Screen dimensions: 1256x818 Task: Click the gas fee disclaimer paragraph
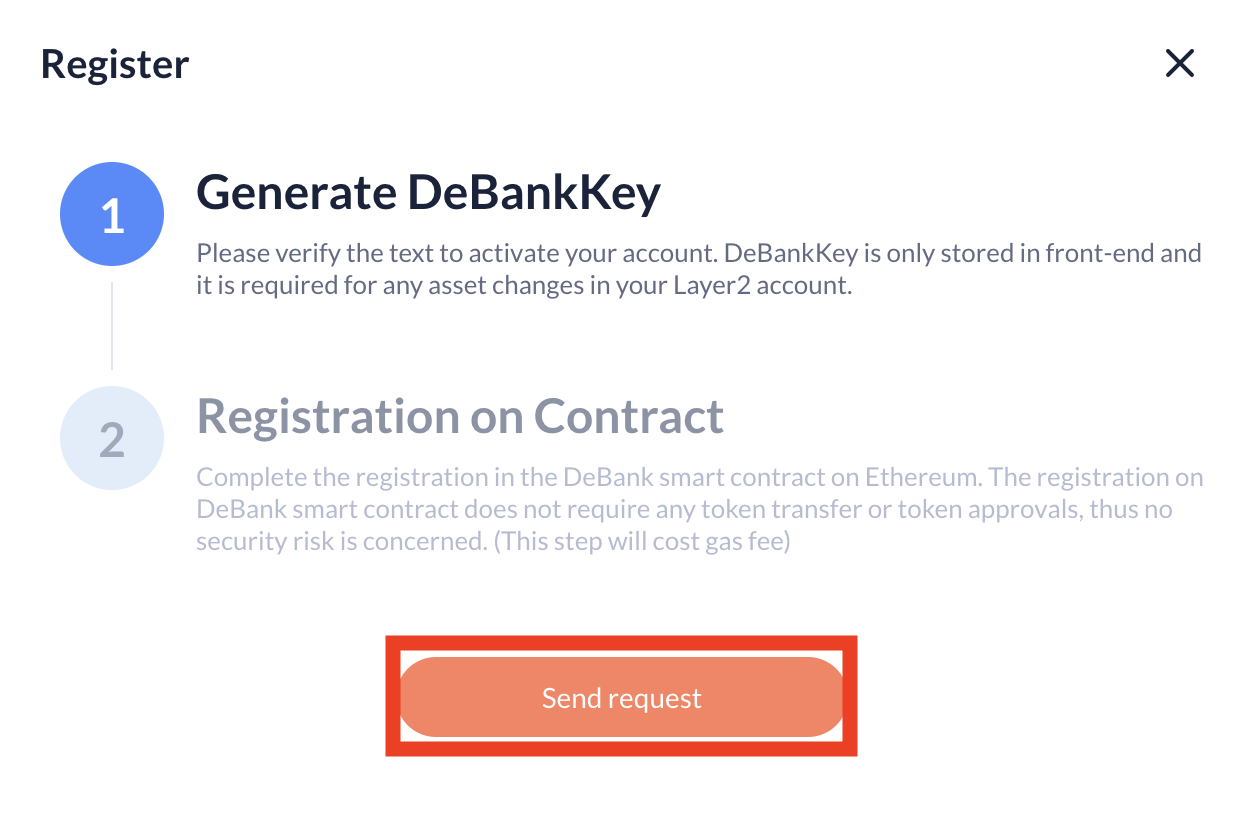click(x=700, y=508)
